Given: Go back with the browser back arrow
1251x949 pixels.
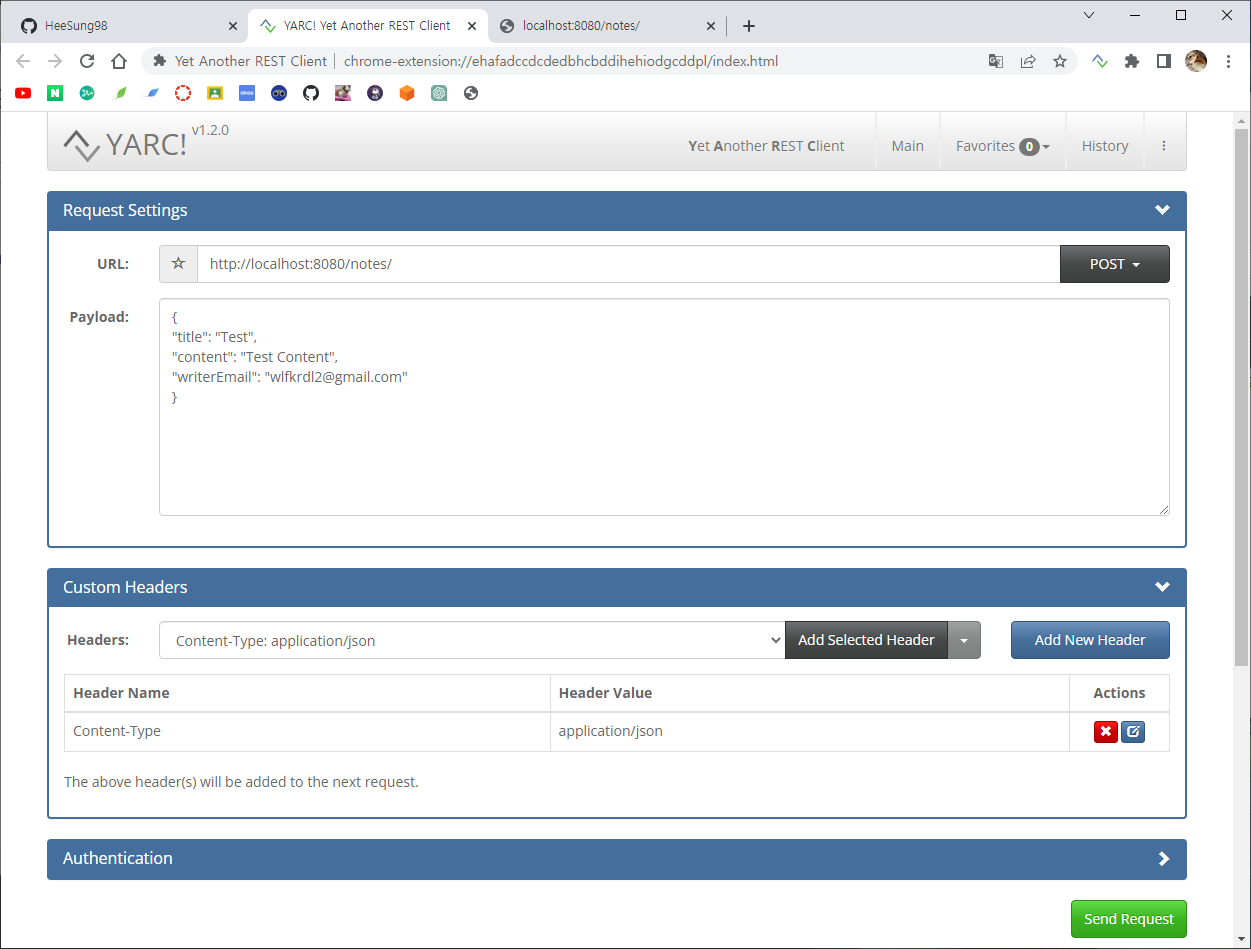Looking at the screenshot, I should point(23,61).
